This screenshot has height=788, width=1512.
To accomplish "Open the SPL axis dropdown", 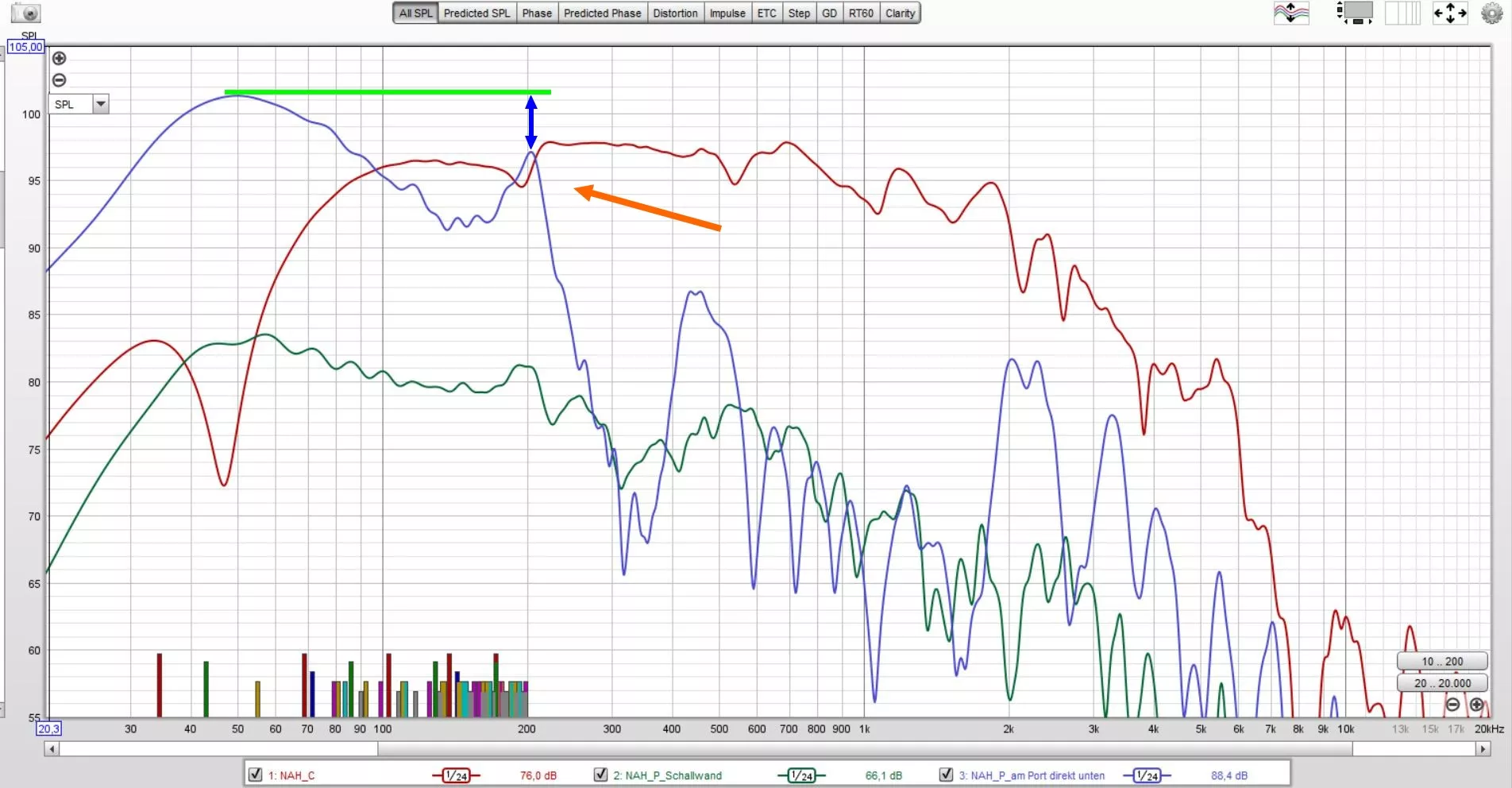I will point(101,104).
